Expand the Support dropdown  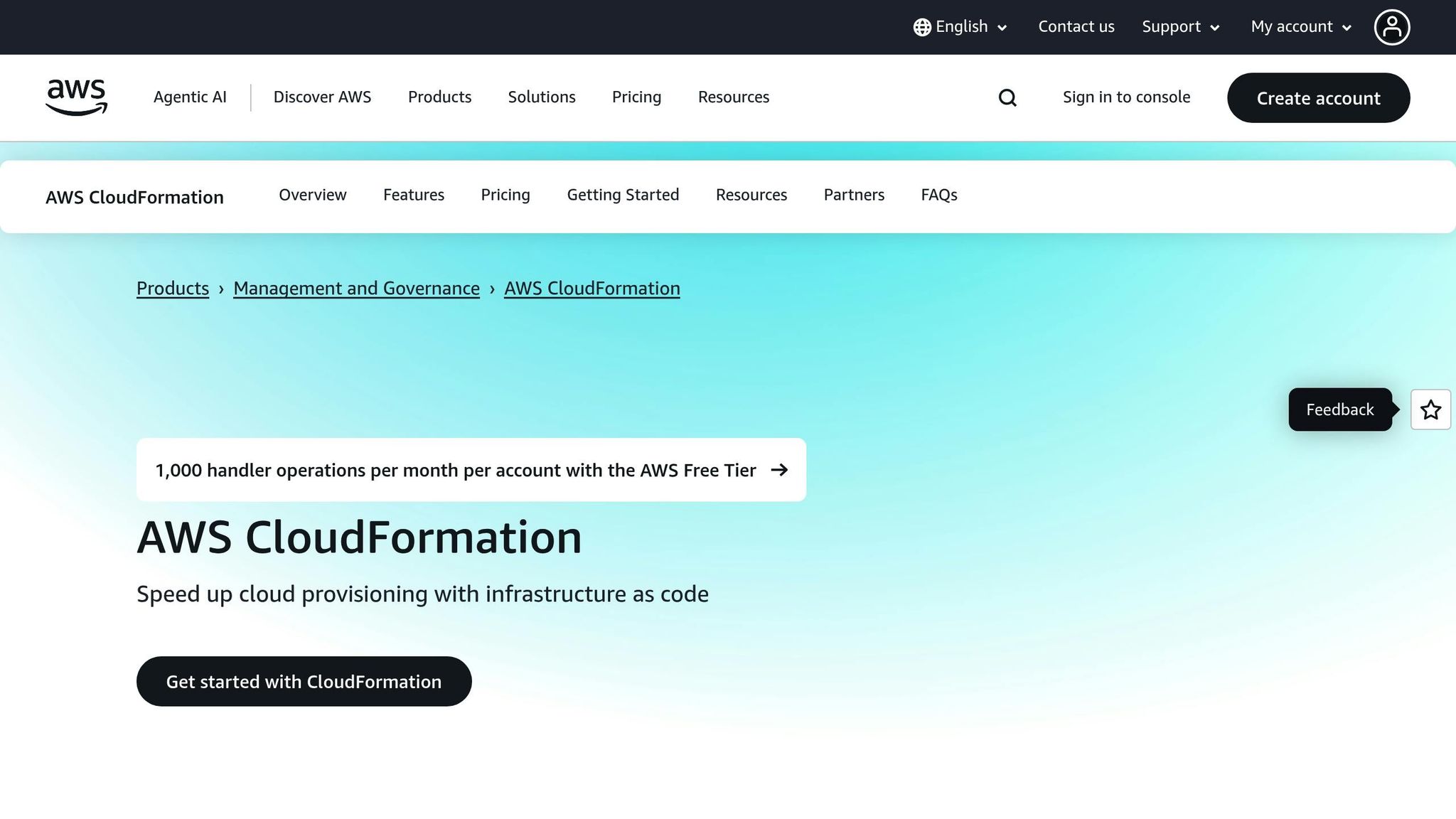1179,26
